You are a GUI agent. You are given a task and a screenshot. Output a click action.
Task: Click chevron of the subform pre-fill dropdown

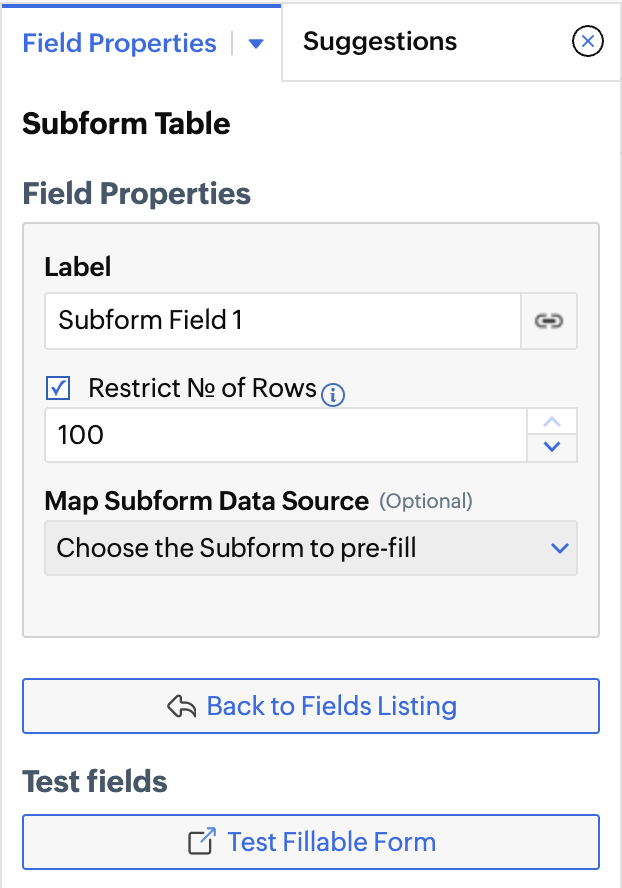point(559,548)
